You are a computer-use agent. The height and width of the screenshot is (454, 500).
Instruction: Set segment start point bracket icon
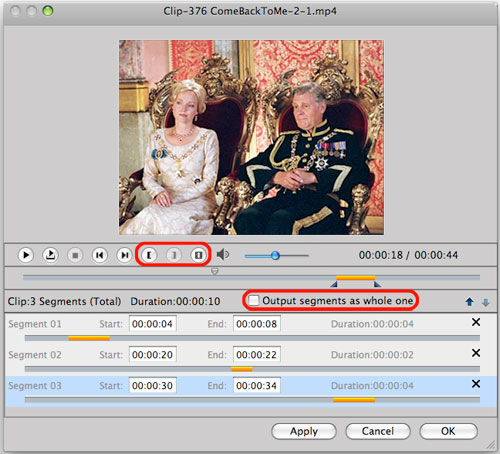[149, 255]
